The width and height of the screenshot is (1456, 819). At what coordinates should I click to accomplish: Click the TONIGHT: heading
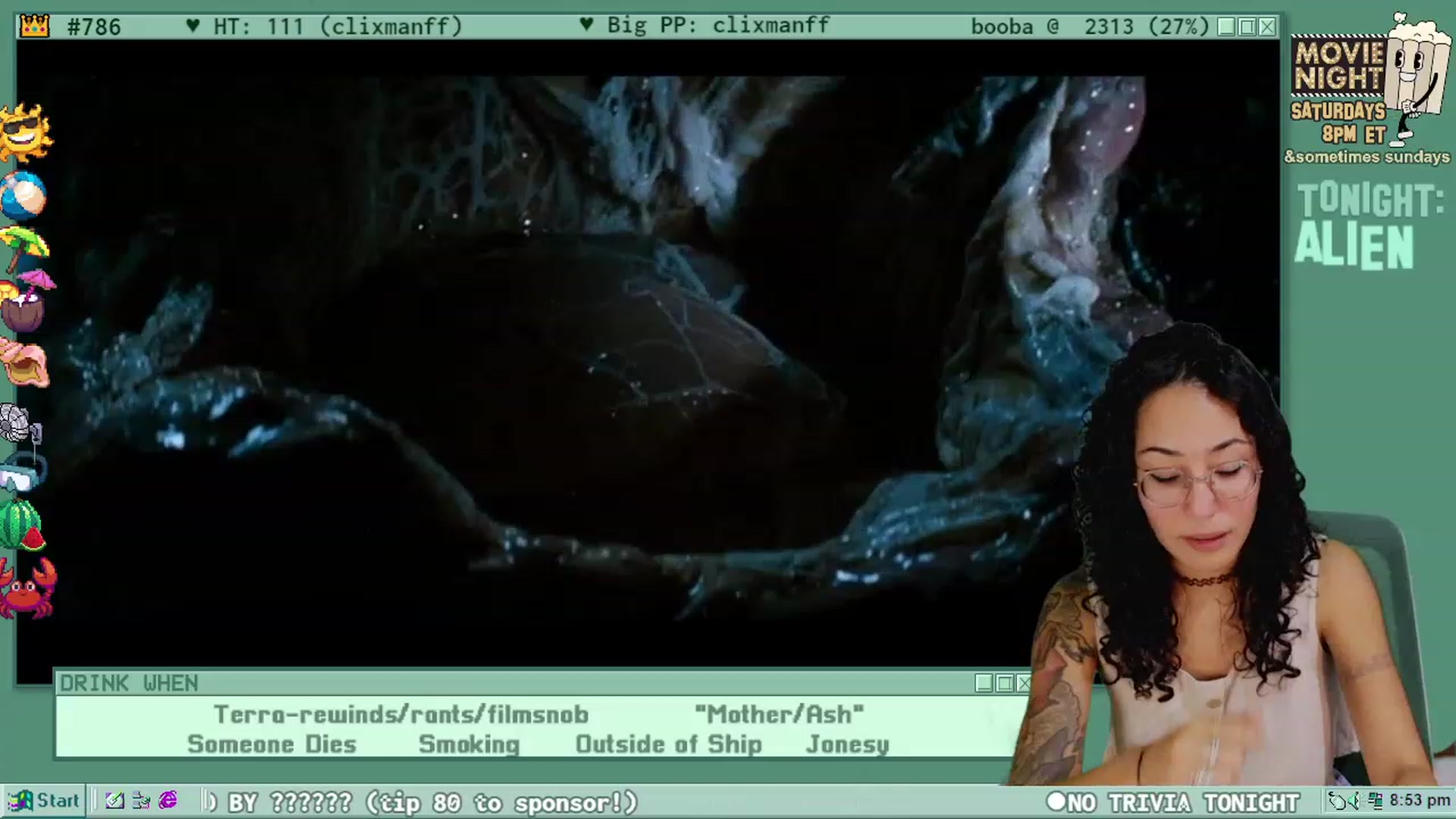[1370, 200]
